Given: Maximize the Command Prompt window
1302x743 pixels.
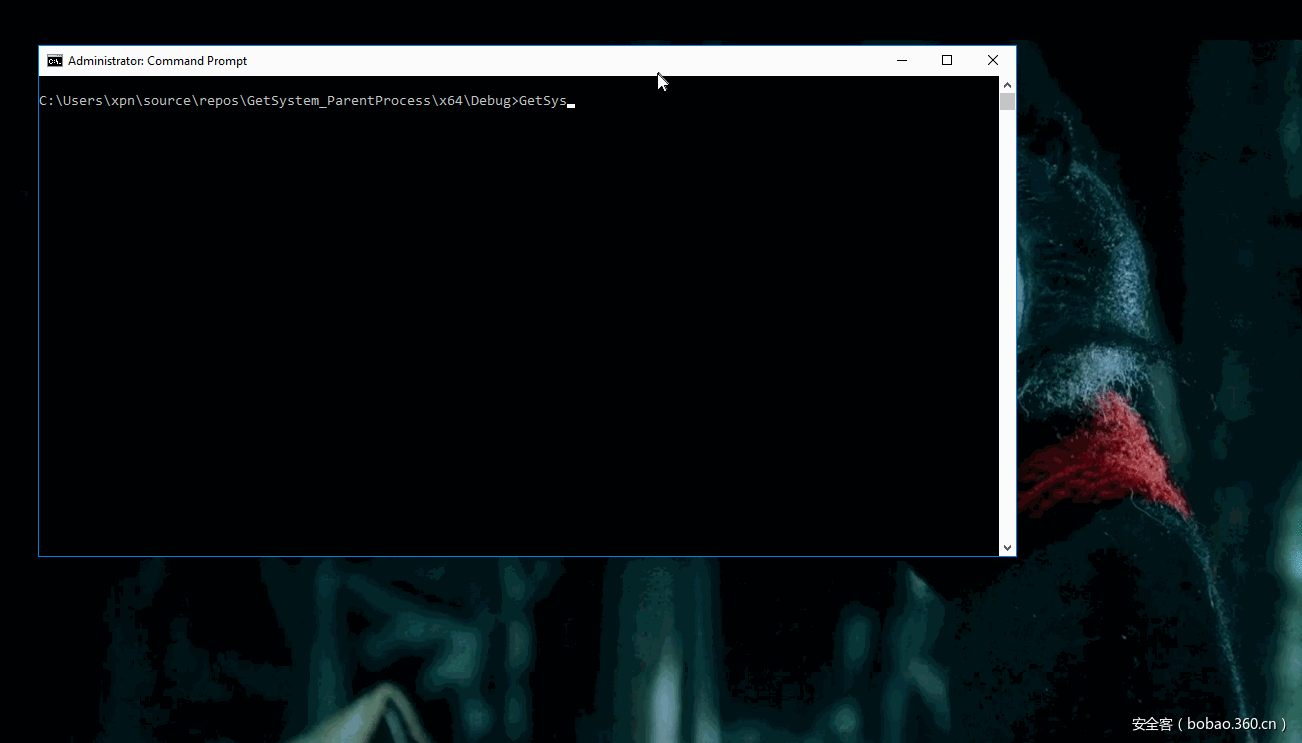Looking at the screenshot, I should click(x=947, y=60).
